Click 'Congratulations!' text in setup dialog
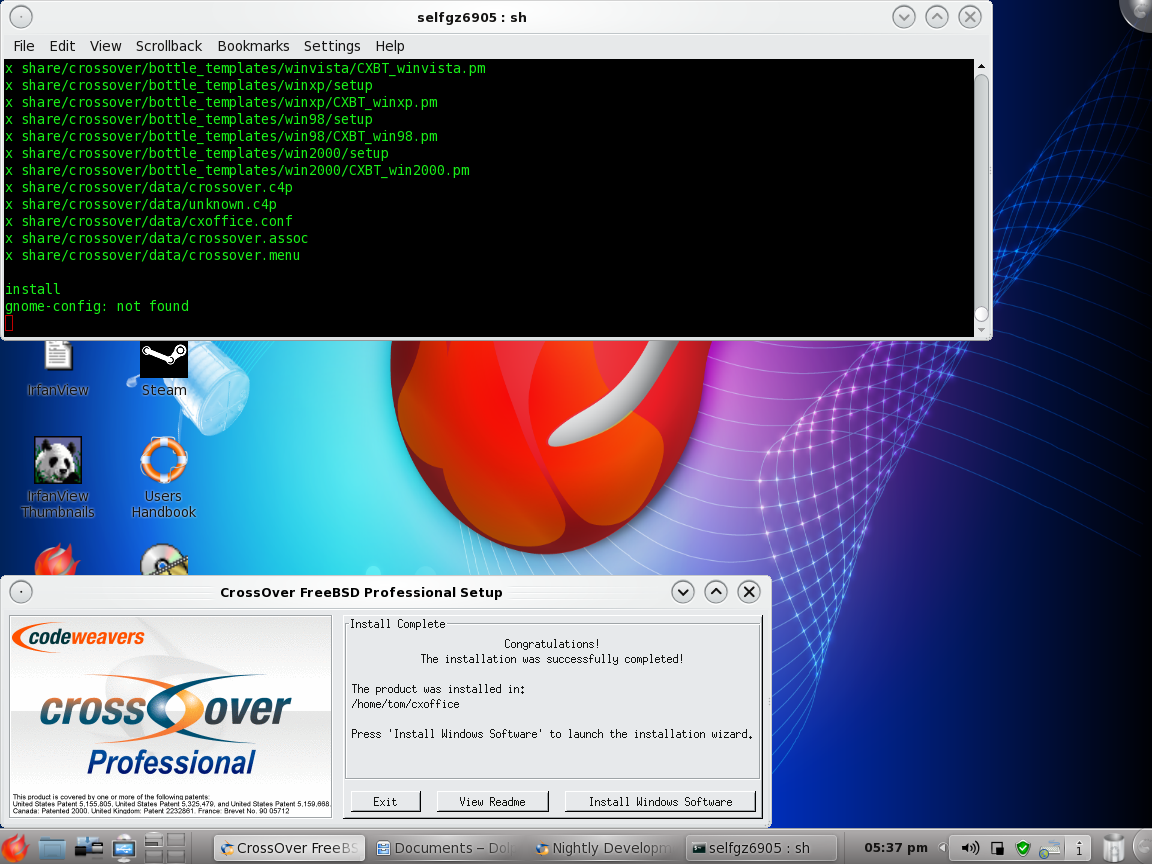 point(552,644)
